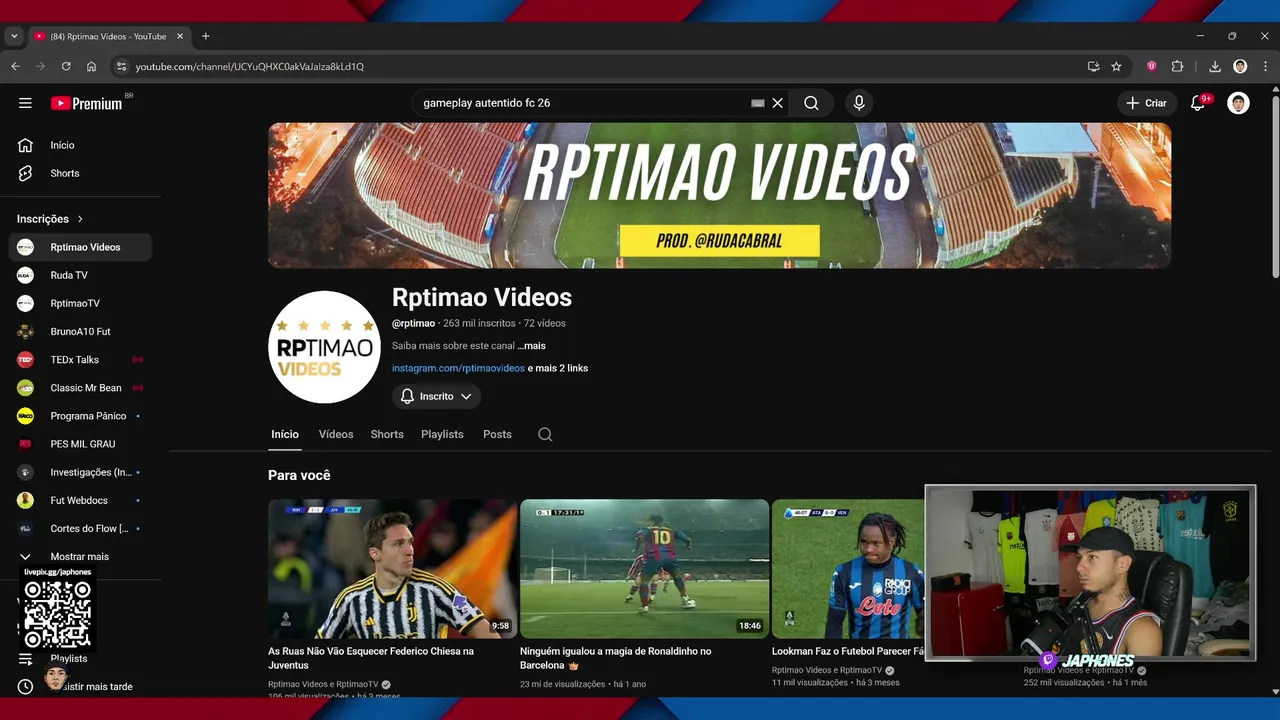This screenshot has width=1280, height=720.
Task: Open browser downloads icon
Action: (x=1215, y=66)
